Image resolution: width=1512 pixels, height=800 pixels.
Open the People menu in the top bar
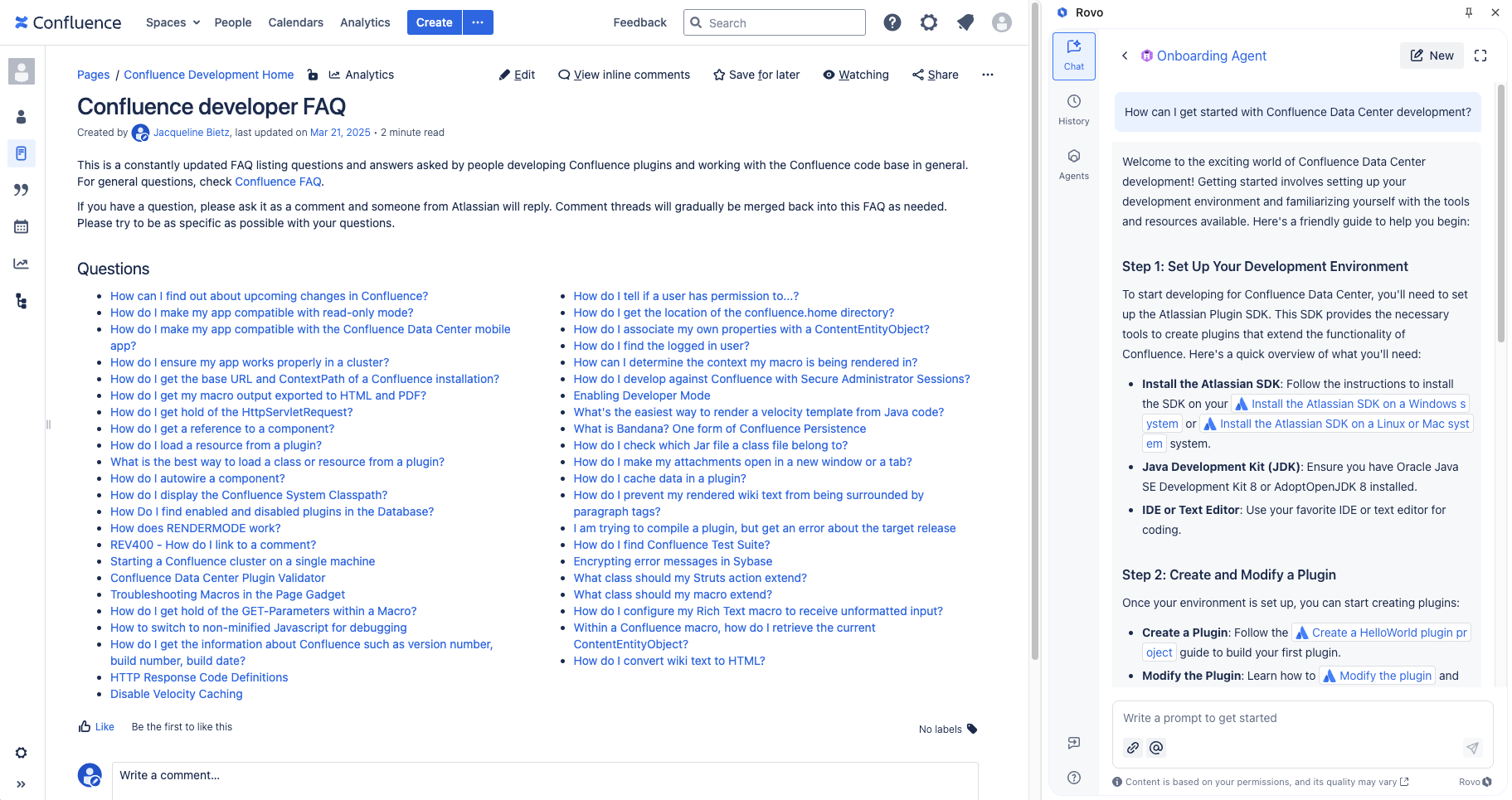[x=232, y=22]
